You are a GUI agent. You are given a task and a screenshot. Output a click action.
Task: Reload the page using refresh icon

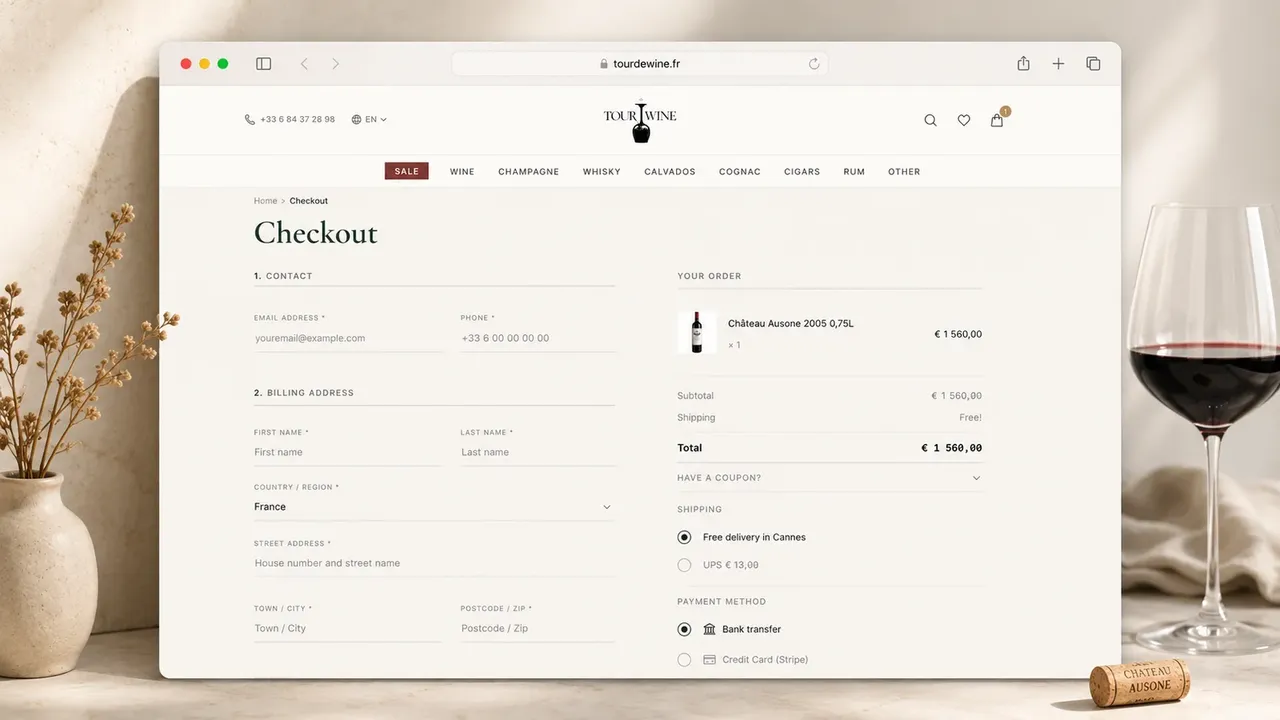click(814, 64)
